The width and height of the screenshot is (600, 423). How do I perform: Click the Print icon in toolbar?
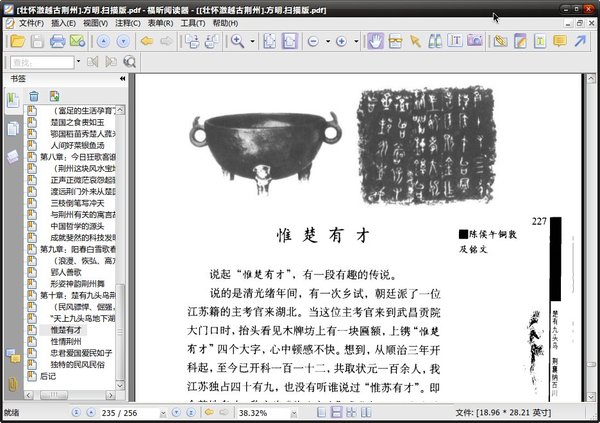[x=58, y=41]
